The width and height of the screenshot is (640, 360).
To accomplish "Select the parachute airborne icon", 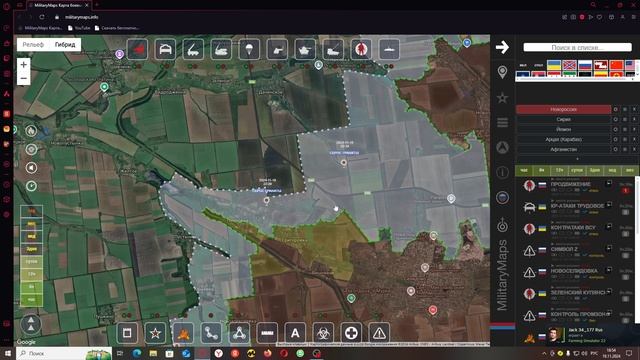I will tap(249, 49).
